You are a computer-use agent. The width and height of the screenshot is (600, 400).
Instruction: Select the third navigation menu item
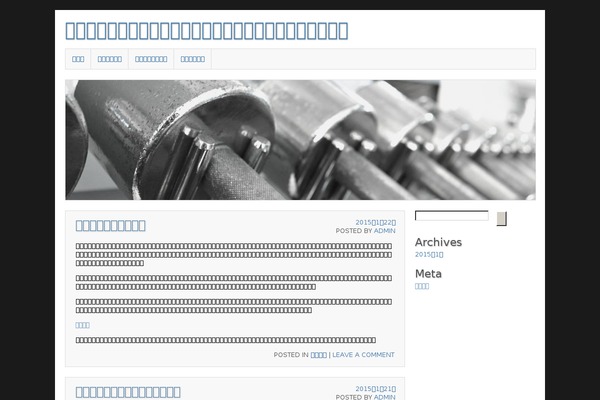click(151, 59)
